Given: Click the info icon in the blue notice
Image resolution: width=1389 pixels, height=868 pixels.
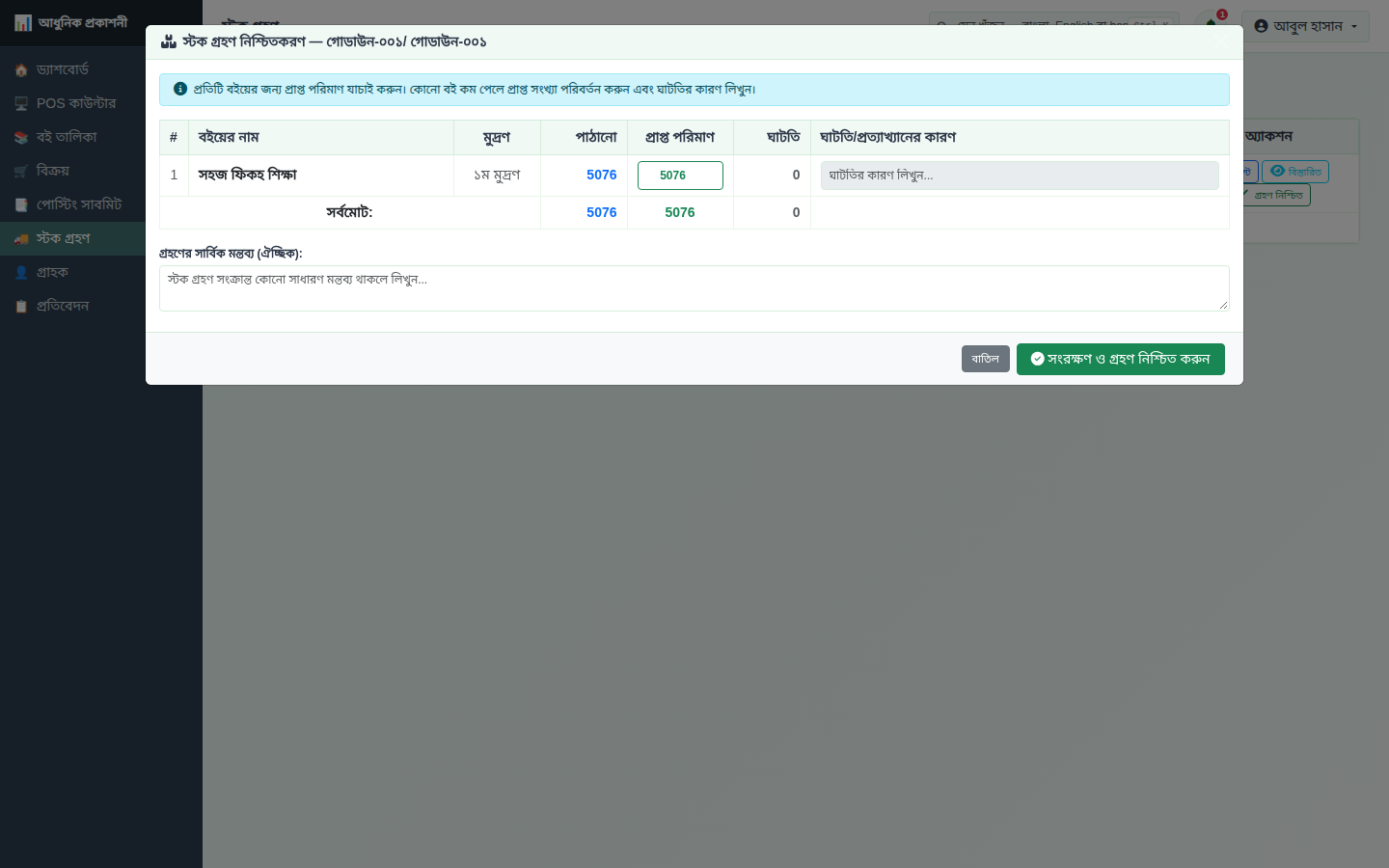Looking at the screenshot, I should [x=180, y=89].
